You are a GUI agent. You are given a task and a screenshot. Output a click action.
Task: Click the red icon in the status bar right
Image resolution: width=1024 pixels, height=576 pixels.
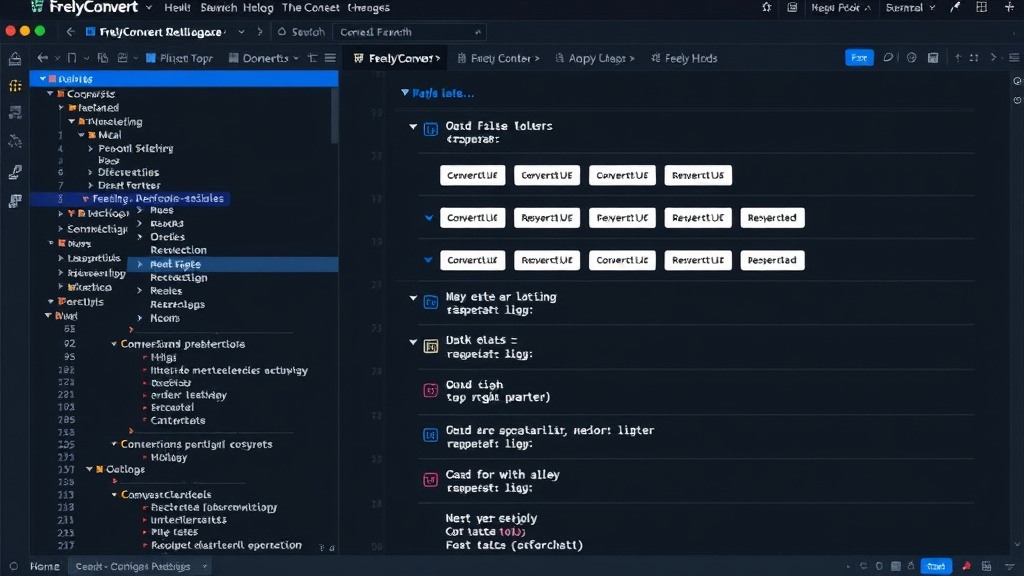coord(967,566)
